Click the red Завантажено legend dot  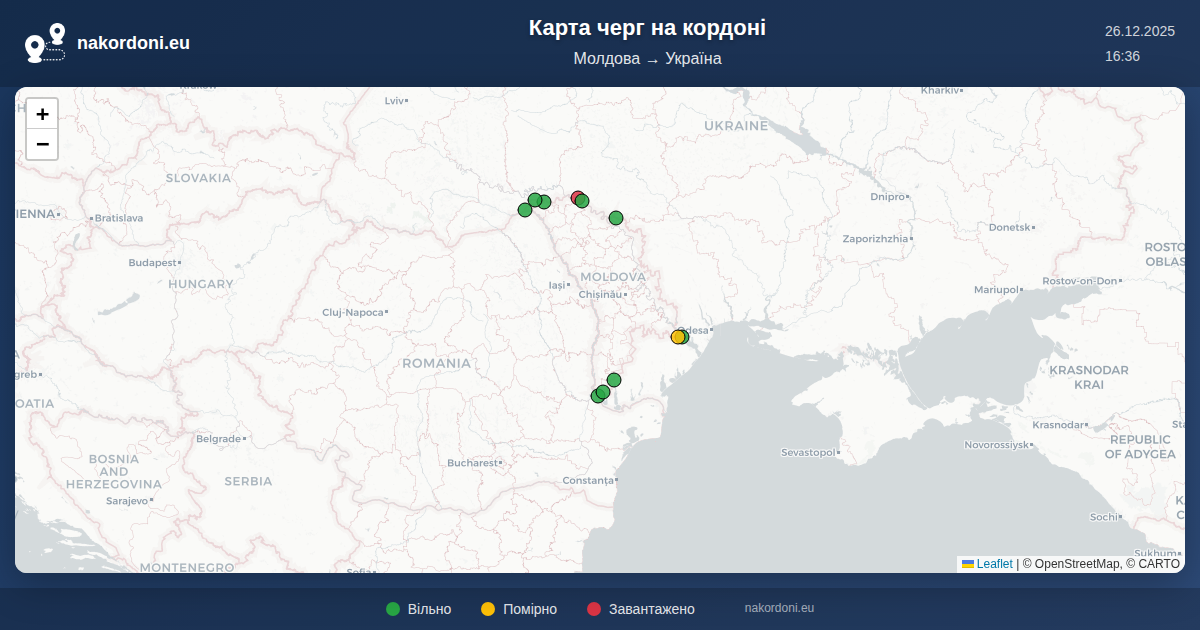pyautogui.click(x=594, y=609)
